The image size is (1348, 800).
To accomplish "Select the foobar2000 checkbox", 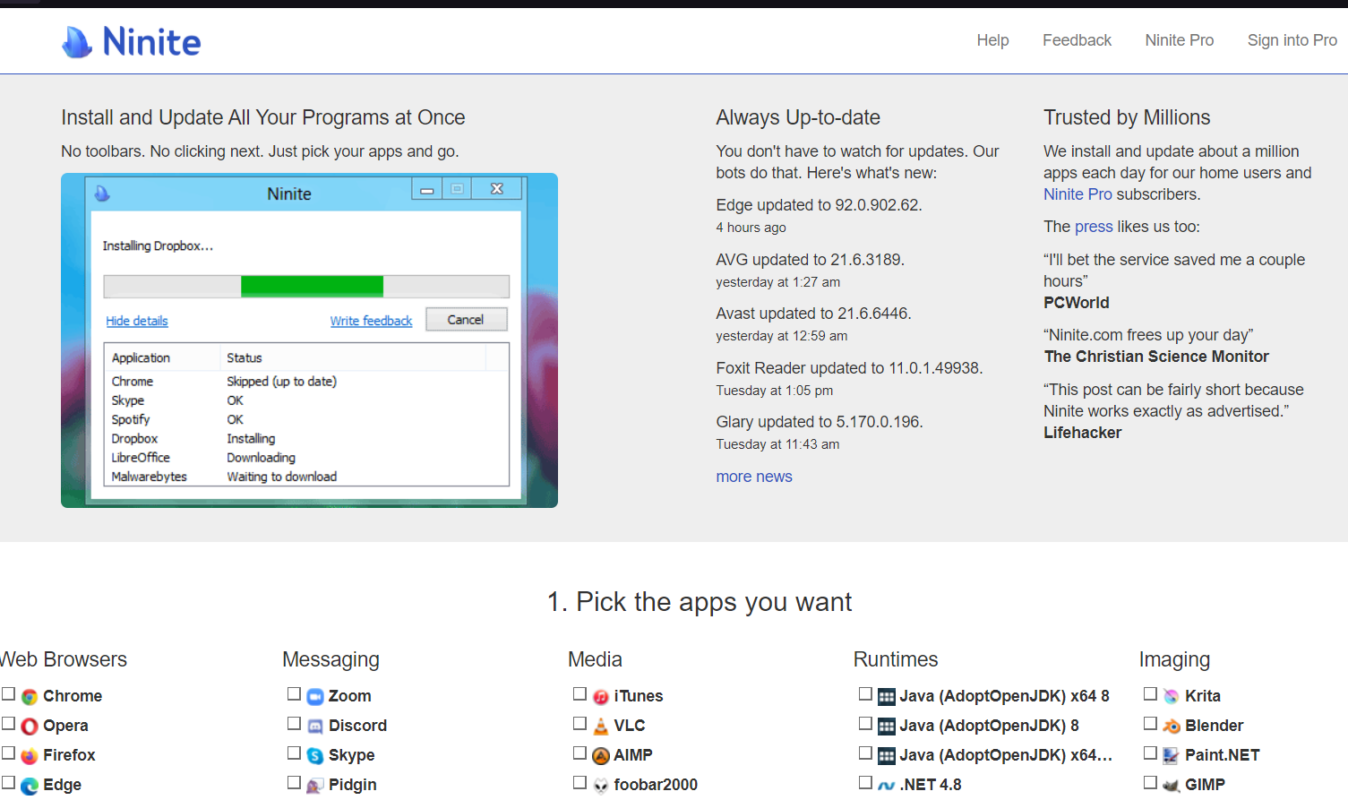I will [580, 783].
